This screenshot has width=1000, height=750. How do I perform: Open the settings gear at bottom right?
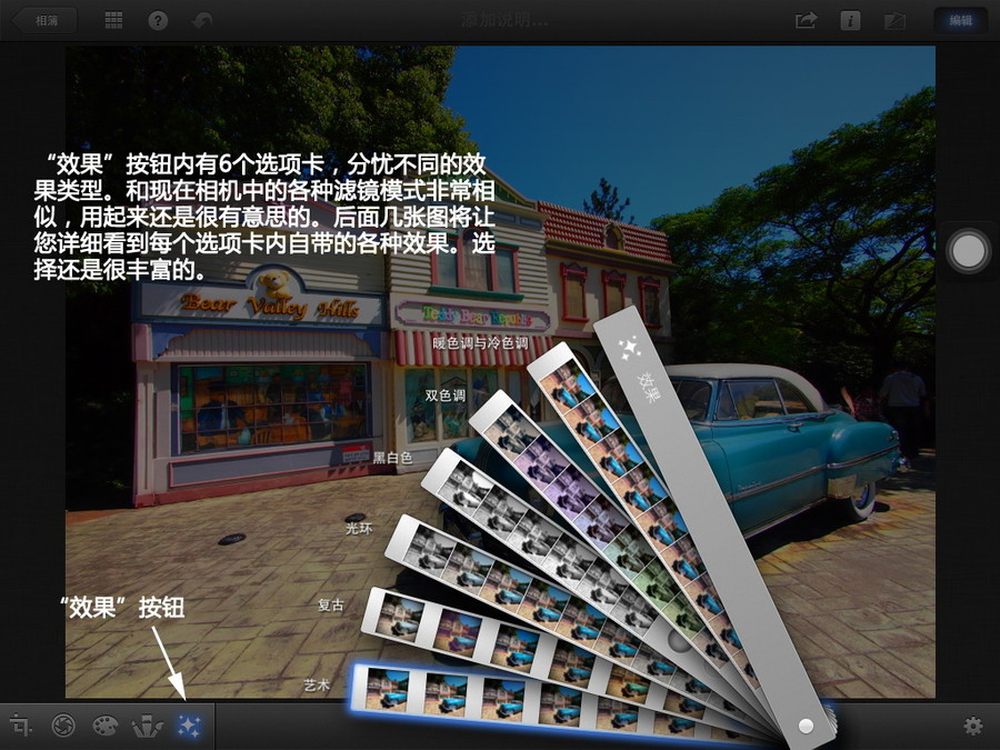click(x=972, y=726)
